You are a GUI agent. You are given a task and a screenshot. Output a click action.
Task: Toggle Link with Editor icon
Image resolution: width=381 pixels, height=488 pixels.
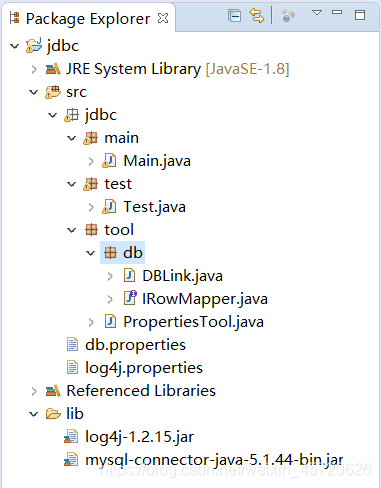pos(257,16)
